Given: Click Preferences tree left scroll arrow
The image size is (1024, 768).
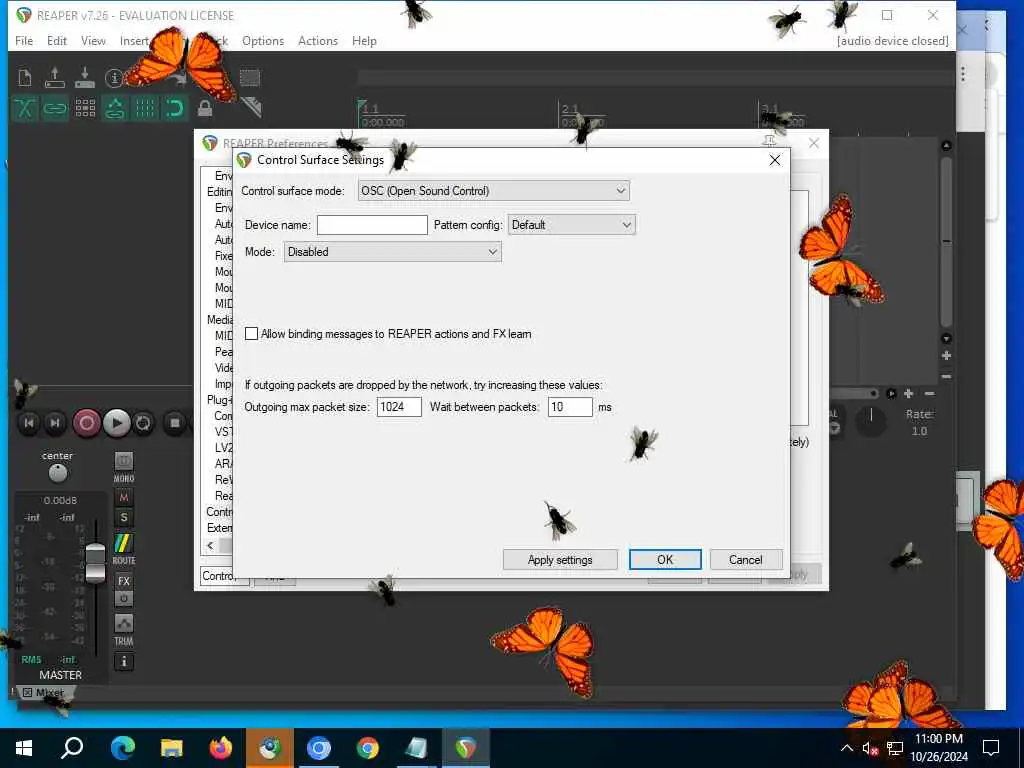Looking at the screenshot, I should click(x=210, y=545).
